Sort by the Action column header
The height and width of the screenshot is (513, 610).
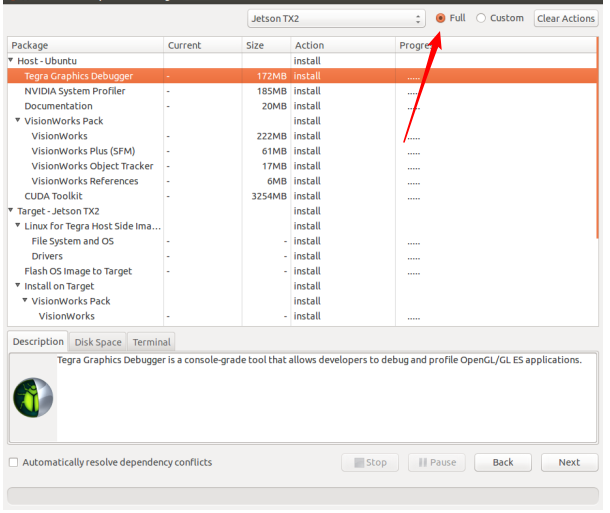point(343,45)
